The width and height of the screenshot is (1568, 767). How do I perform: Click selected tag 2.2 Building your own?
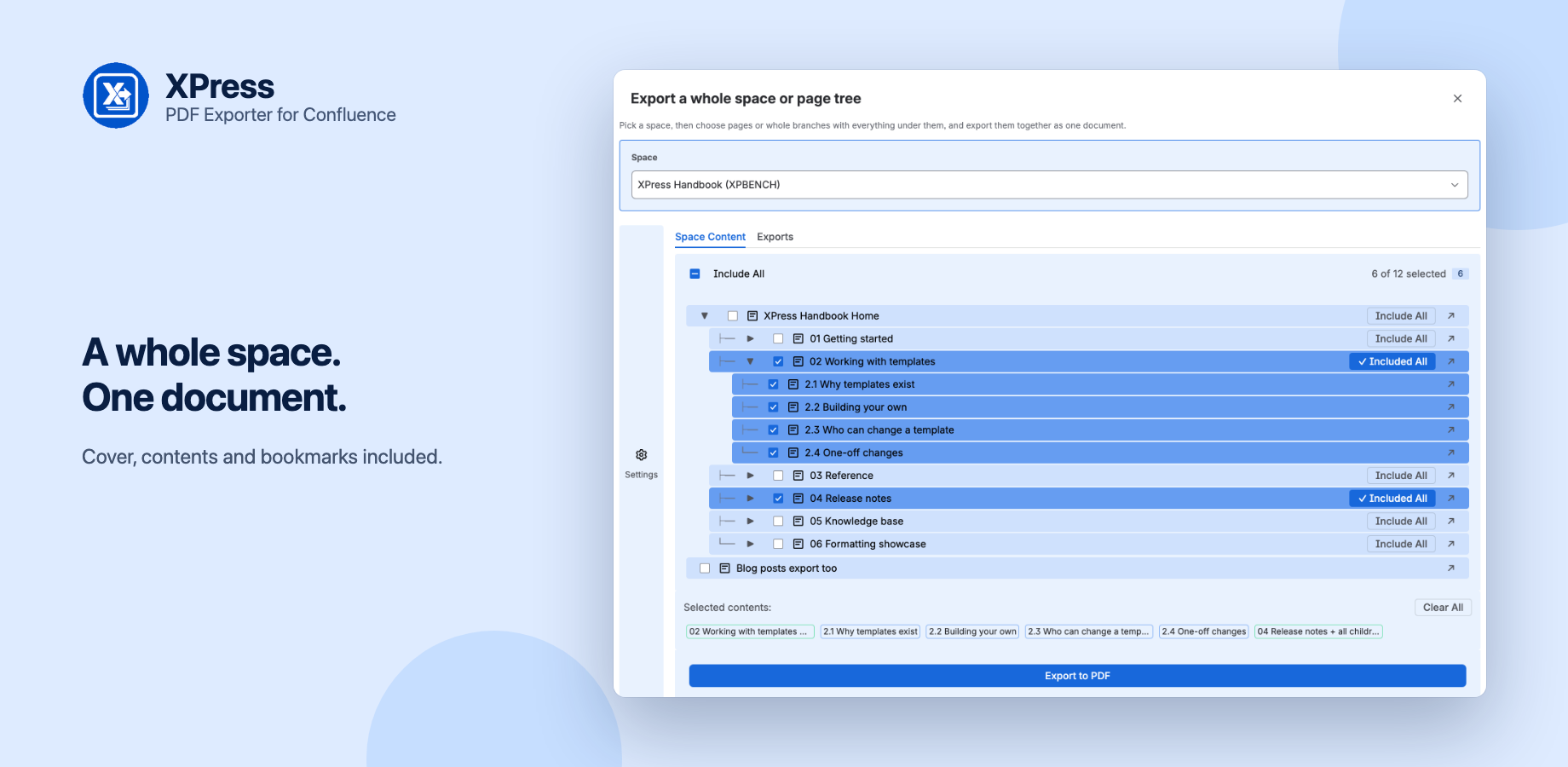(972, 631)
